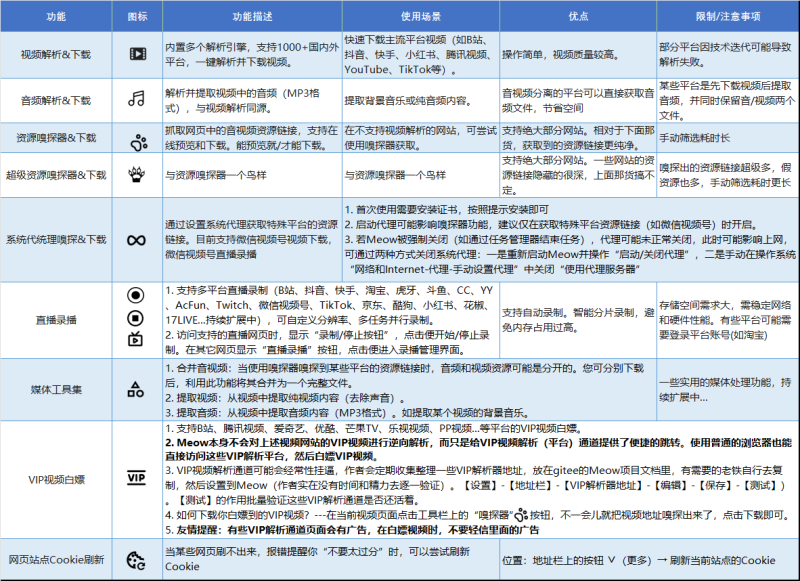The width and height of the screenshot is (800, 581).
Task: Click the round record icon
Action: pyautogui.click(x=135, y=295)
